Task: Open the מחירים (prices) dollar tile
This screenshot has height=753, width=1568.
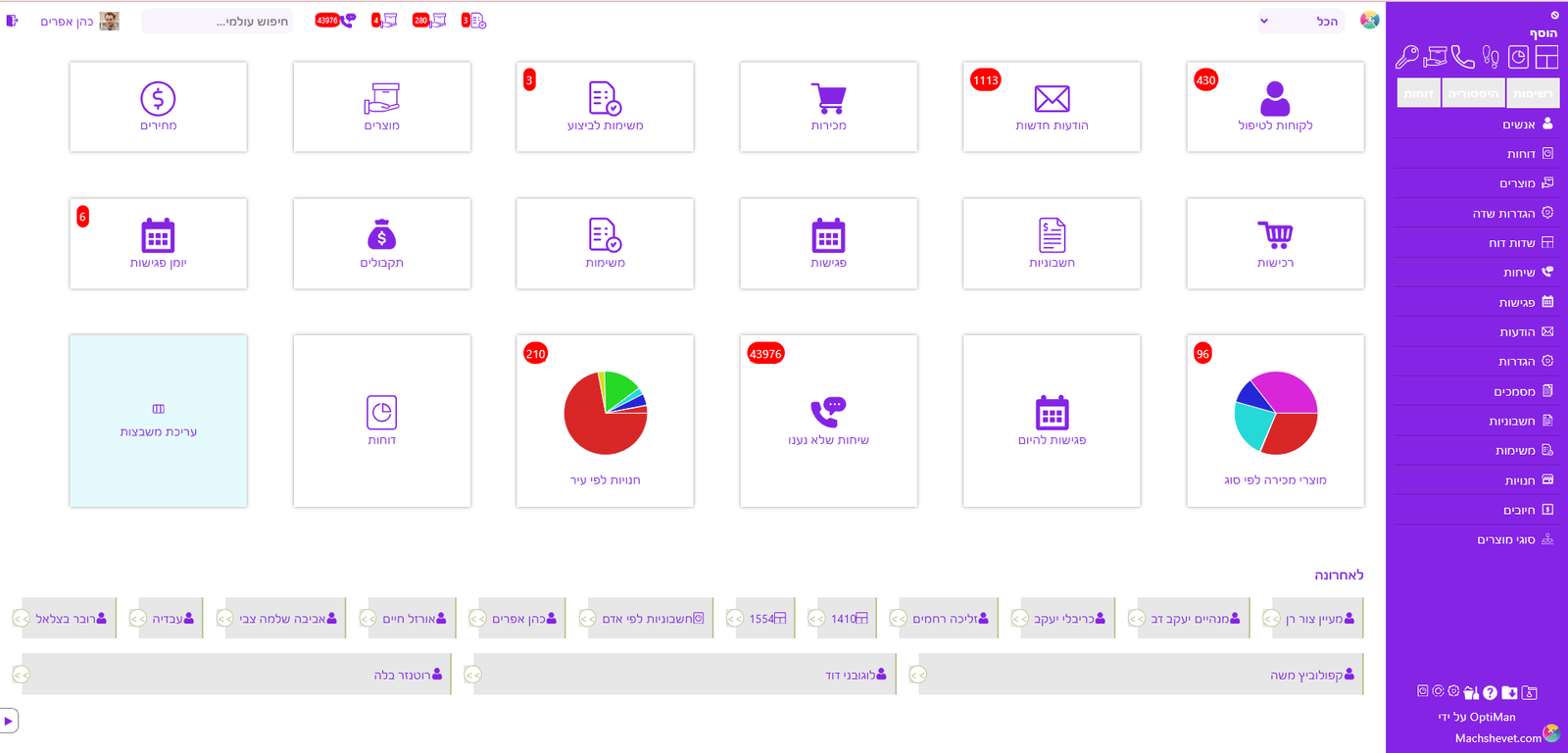Action: 158,107
